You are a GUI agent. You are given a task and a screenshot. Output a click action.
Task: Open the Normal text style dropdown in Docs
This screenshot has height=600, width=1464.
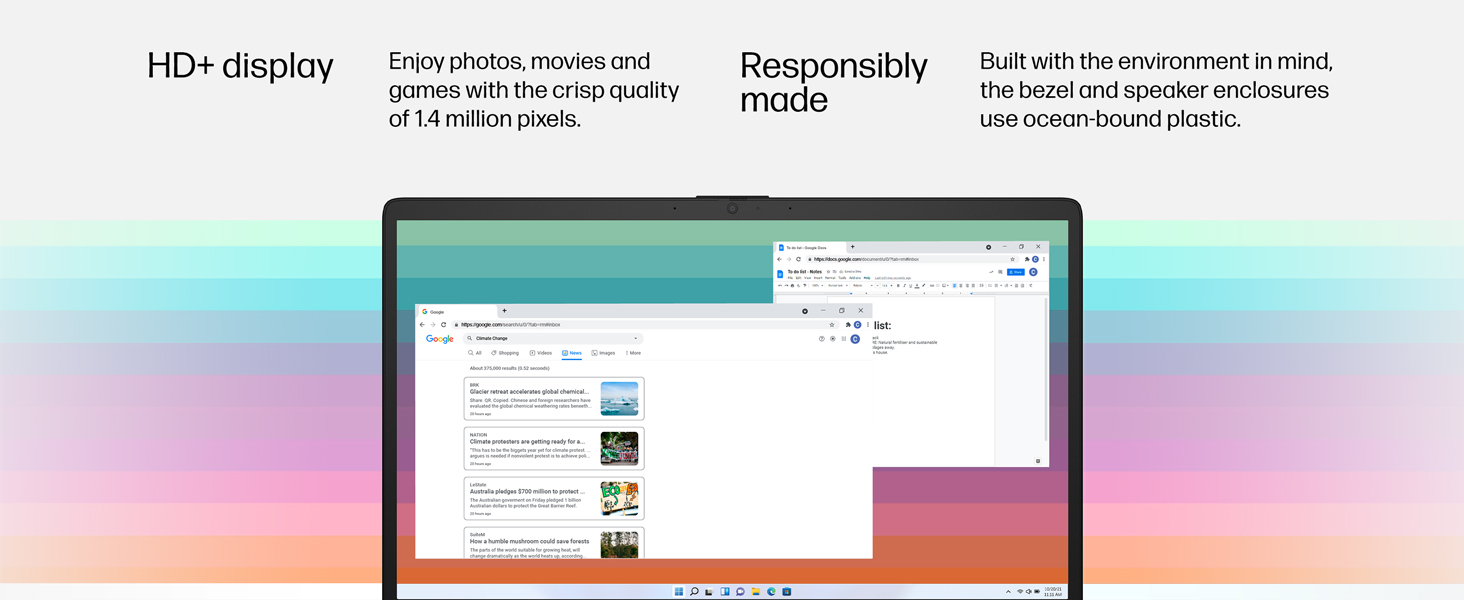pos(838,285)
